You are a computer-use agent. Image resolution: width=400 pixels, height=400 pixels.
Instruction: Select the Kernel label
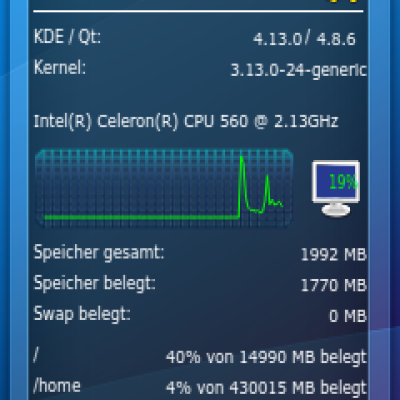(x=60, y=67)
